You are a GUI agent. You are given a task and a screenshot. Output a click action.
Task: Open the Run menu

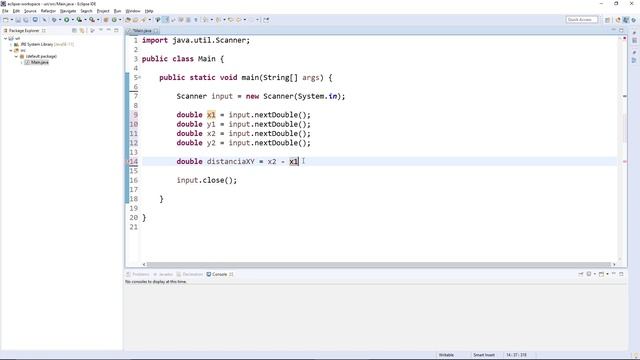coord(118,11)
